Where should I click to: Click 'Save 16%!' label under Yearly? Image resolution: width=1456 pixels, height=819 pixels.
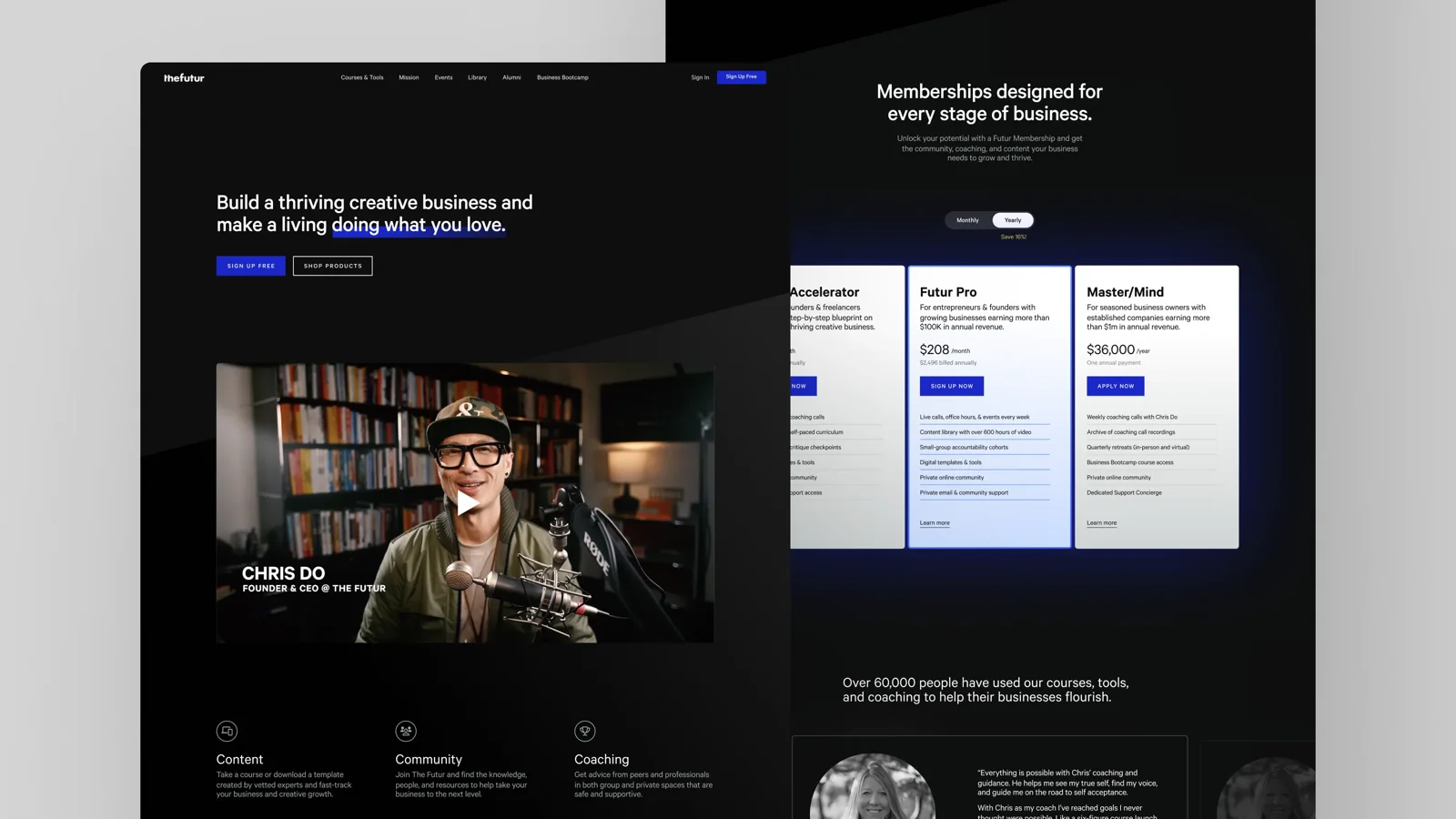pos(1014,237)
